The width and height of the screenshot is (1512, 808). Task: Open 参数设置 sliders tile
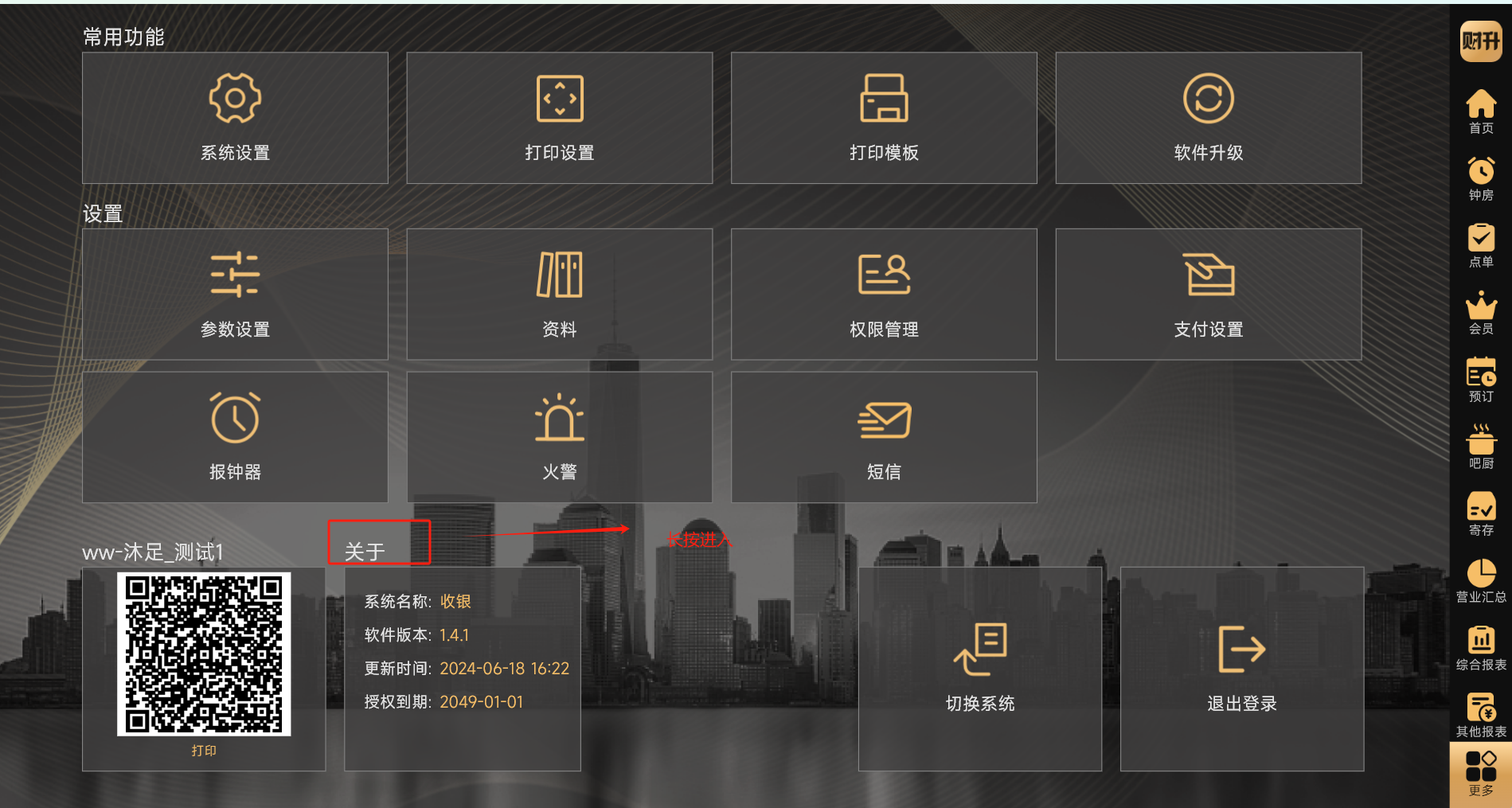pos(235,294)
